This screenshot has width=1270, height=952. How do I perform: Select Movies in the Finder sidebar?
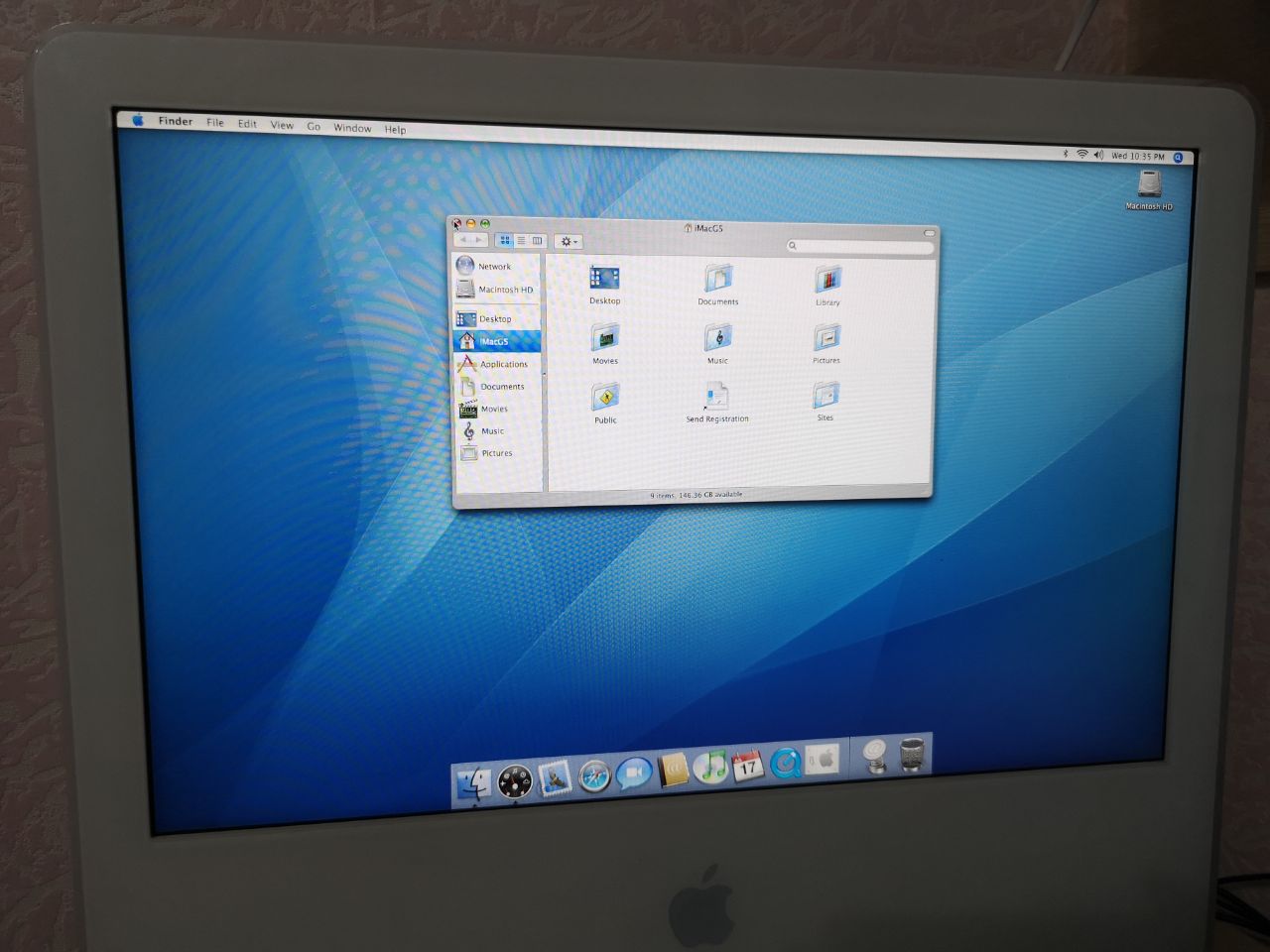pyautogui.click(x=497, y=409)
